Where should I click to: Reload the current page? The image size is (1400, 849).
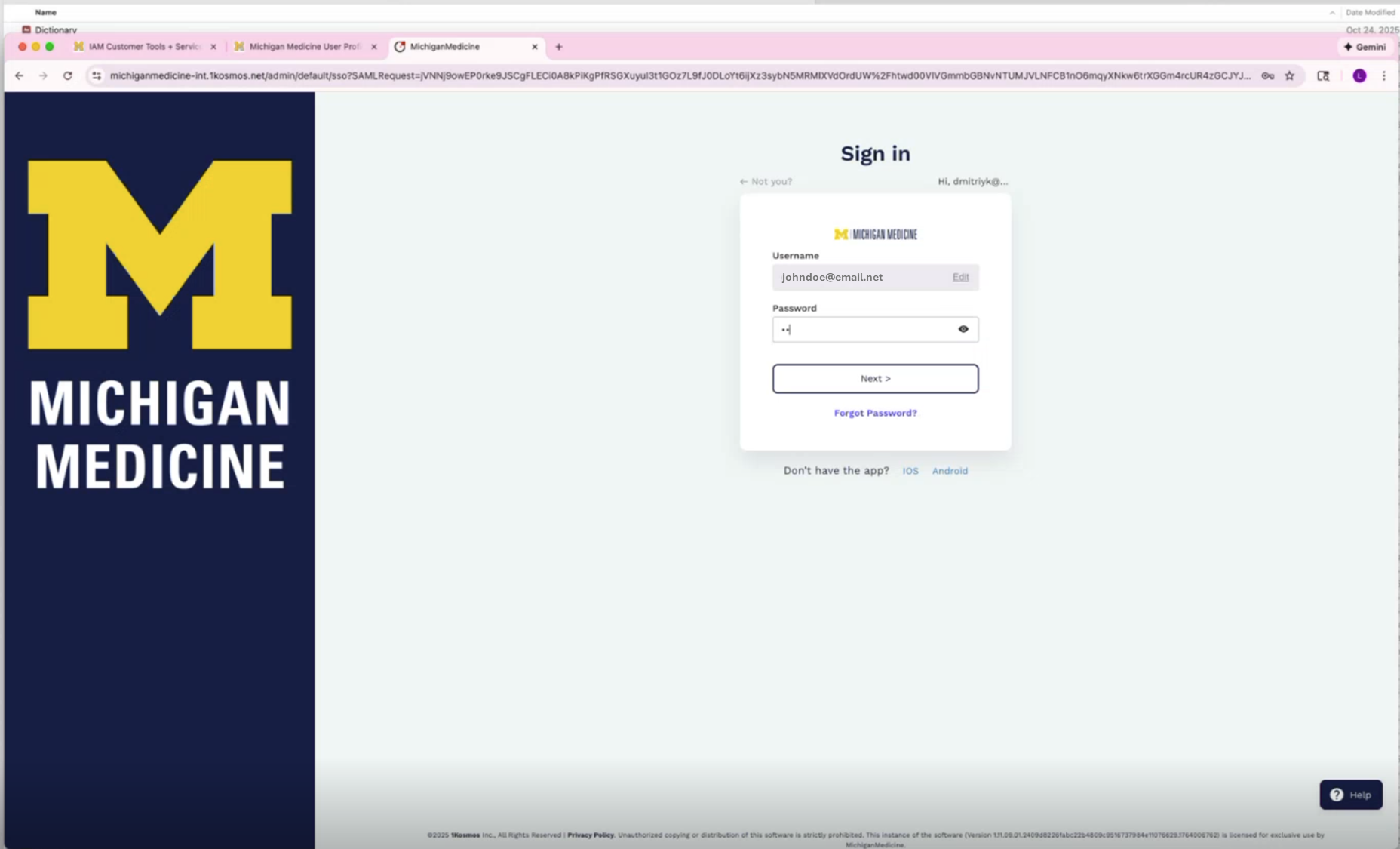(x=68, y=75)
